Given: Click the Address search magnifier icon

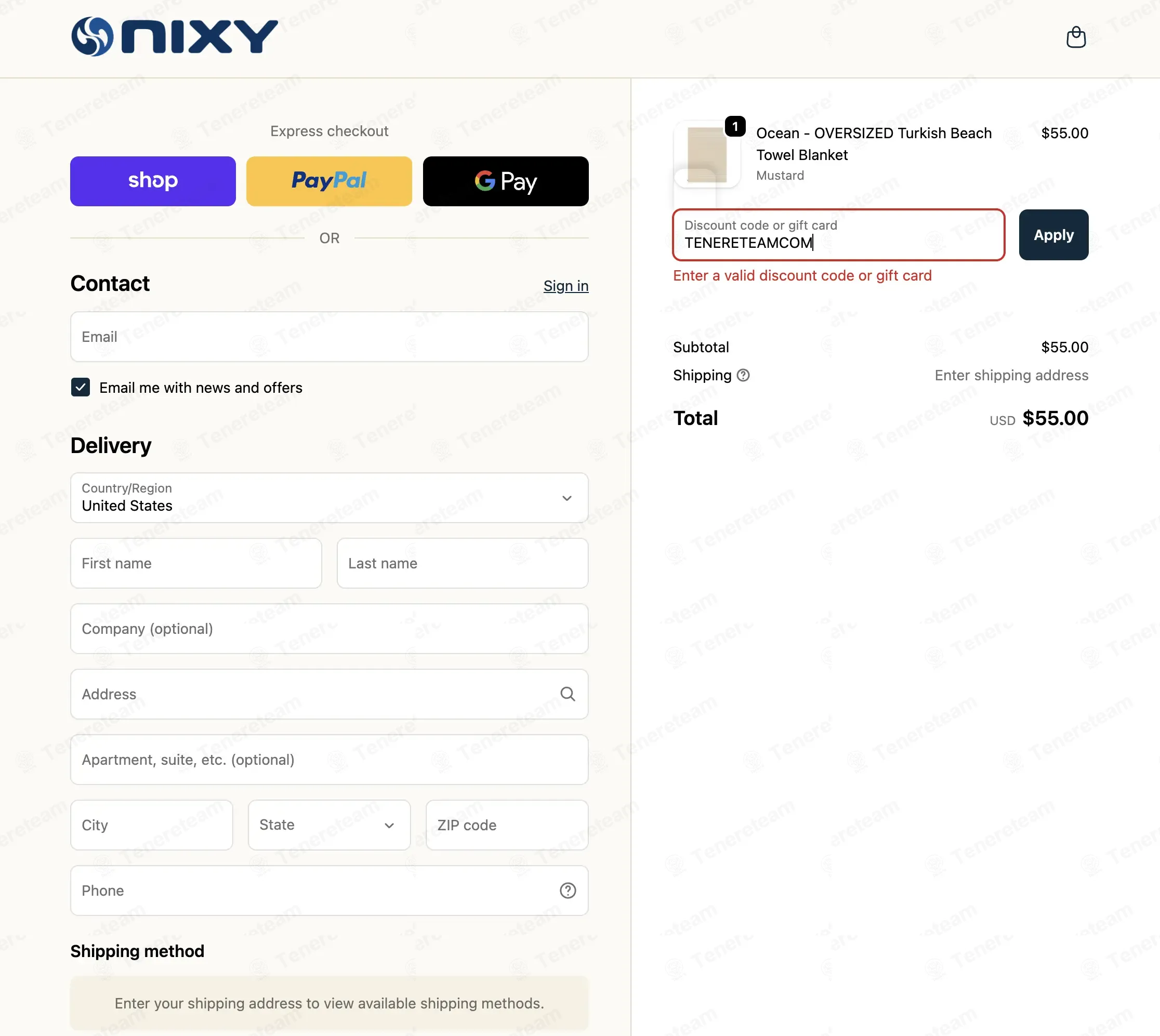Looking at the screenshot, I should (x=568, y=694).
